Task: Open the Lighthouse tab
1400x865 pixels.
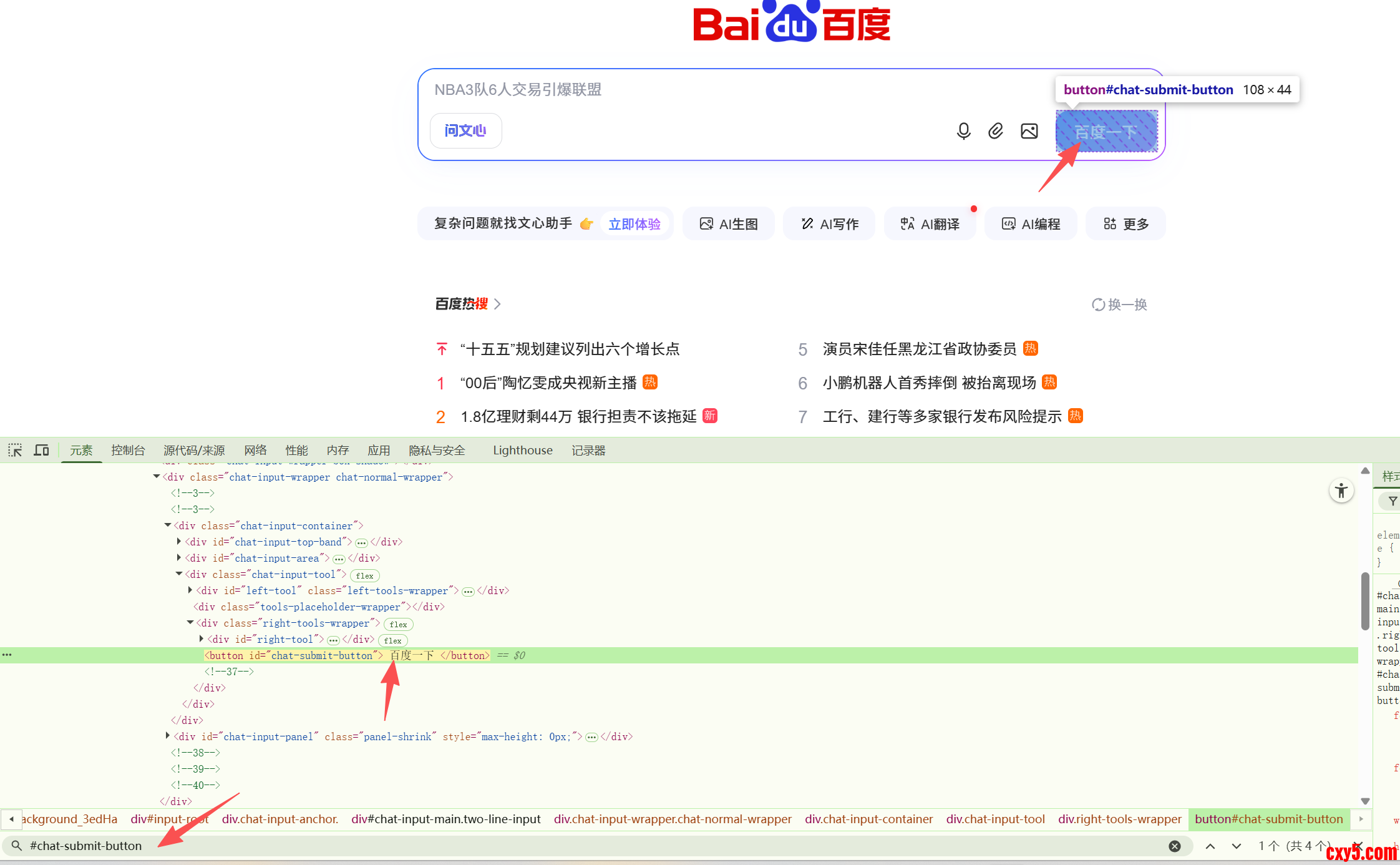Action: [x=522, y=450]
